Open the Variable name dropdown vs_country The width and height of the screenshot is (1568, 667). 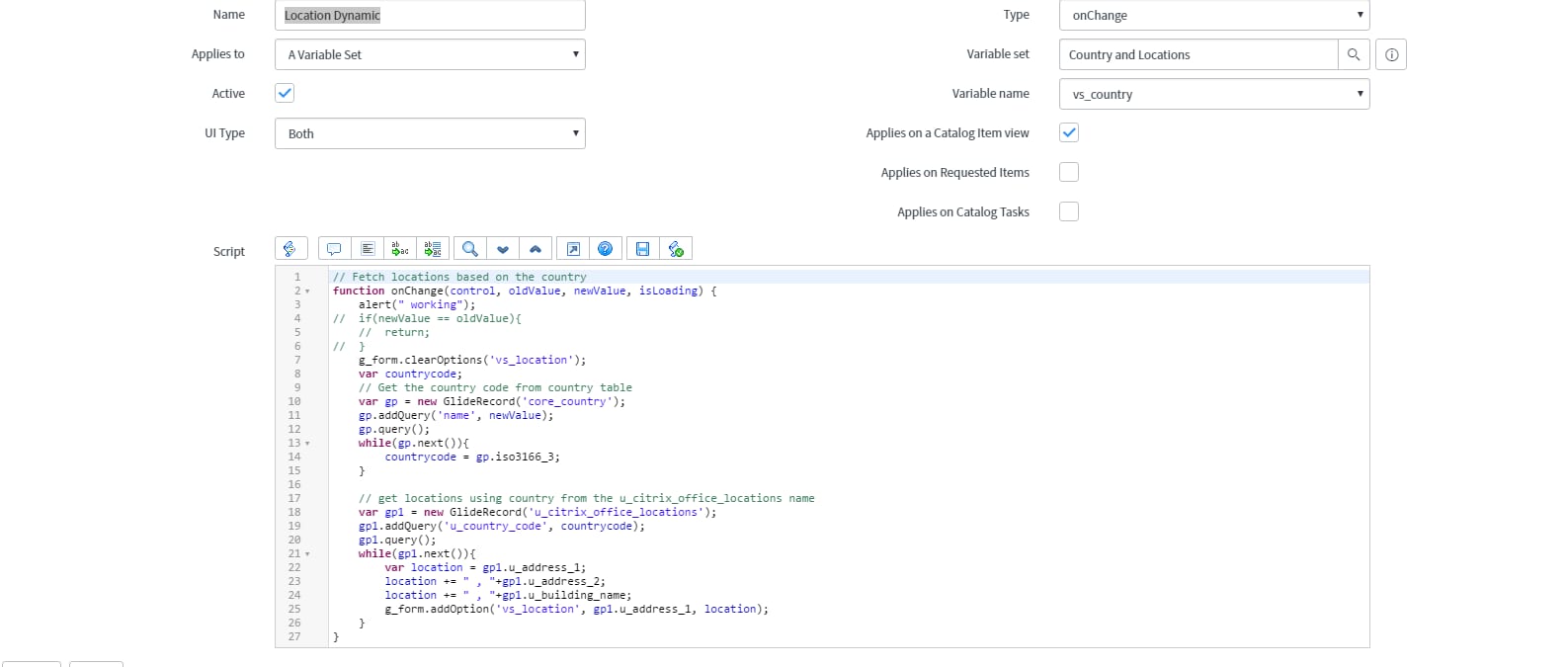coord(1214,94)
